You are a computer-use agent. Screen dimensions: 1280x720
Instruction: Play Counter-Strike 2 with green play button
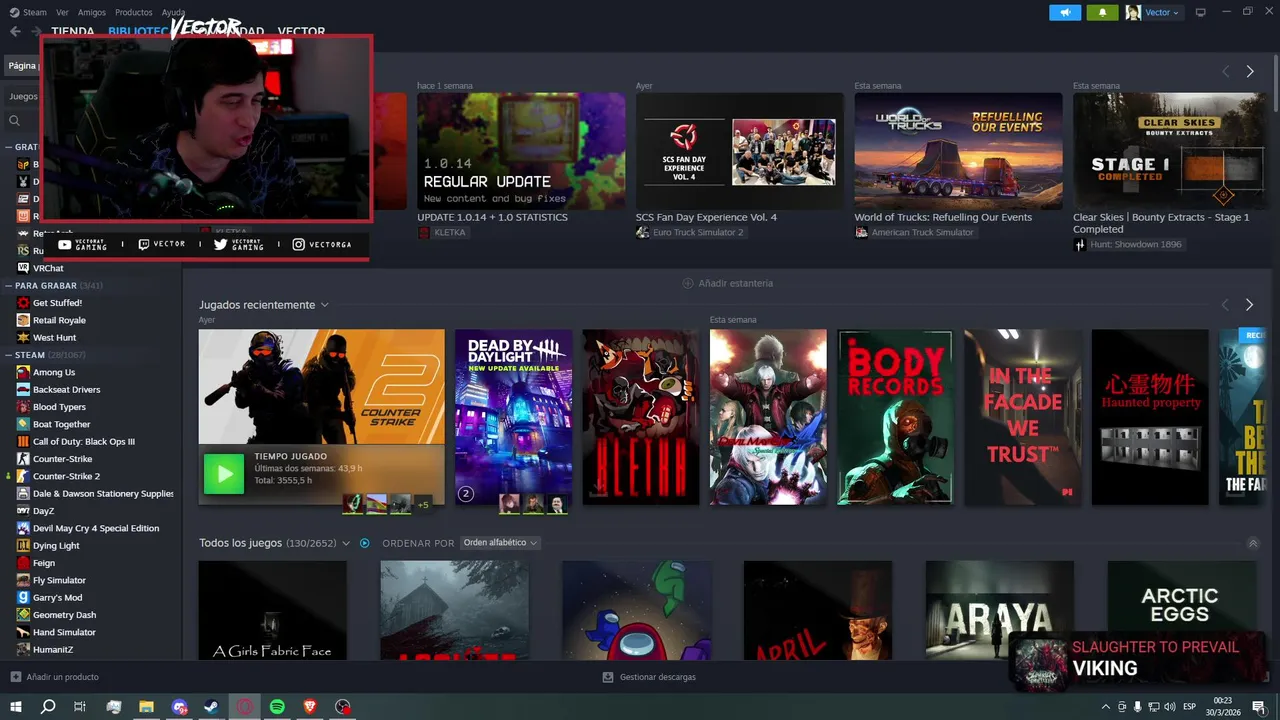tap(224, 474)
